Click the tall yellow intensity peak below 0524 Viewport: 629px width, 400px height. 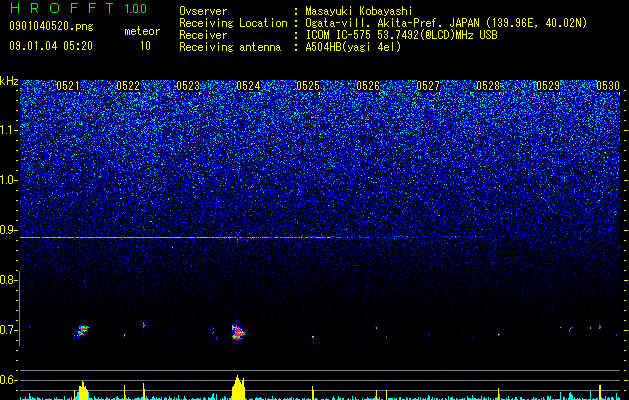tap(239, 388)
